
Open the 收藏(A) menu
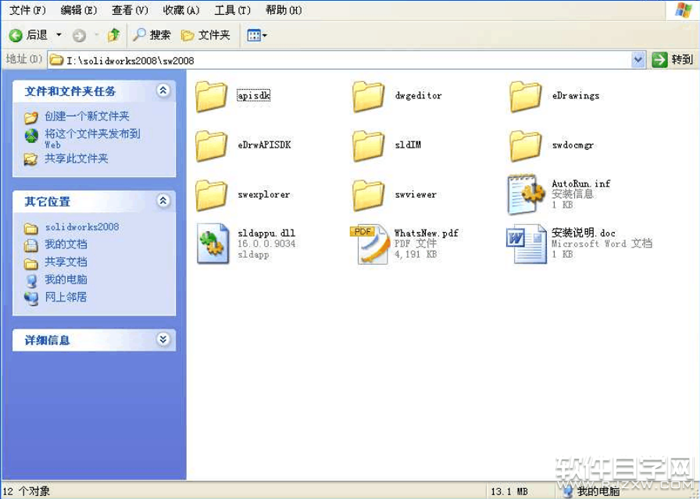(181, 10)
